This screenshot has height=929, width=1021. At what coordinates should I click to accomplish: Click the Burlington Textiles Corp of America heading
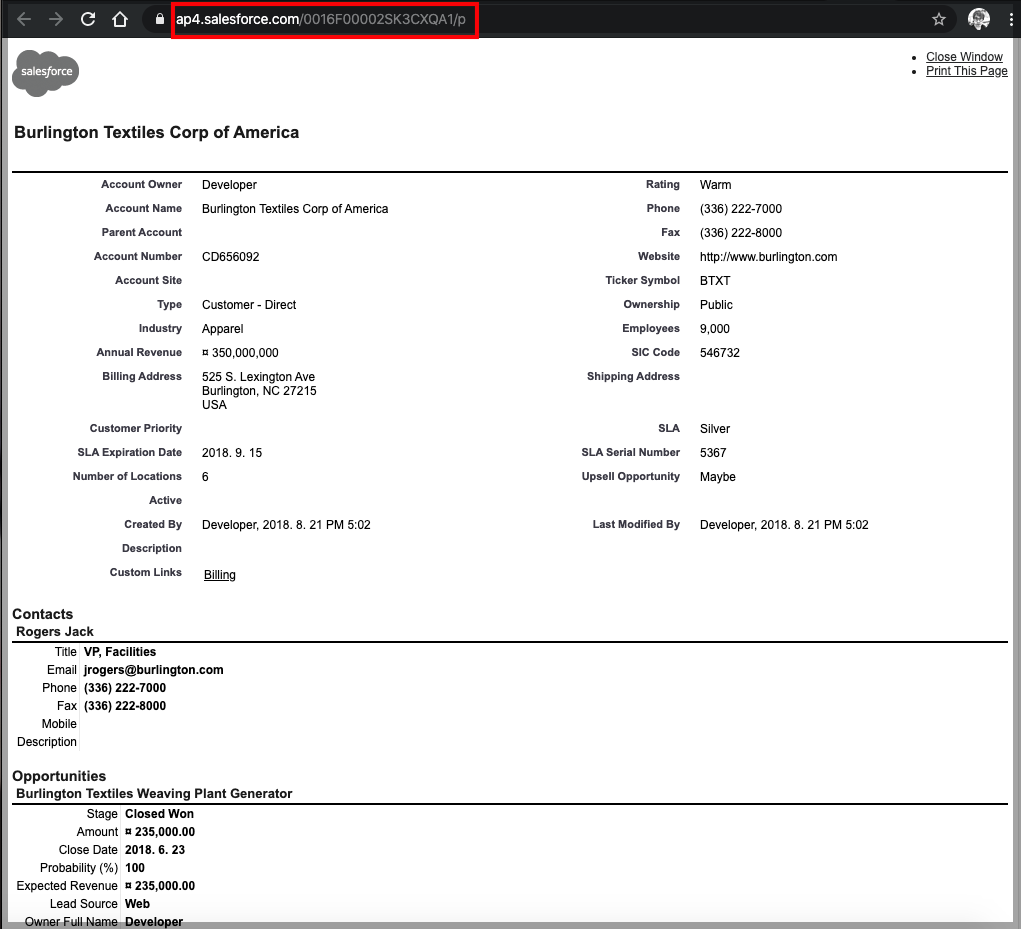tap(156, 132)
